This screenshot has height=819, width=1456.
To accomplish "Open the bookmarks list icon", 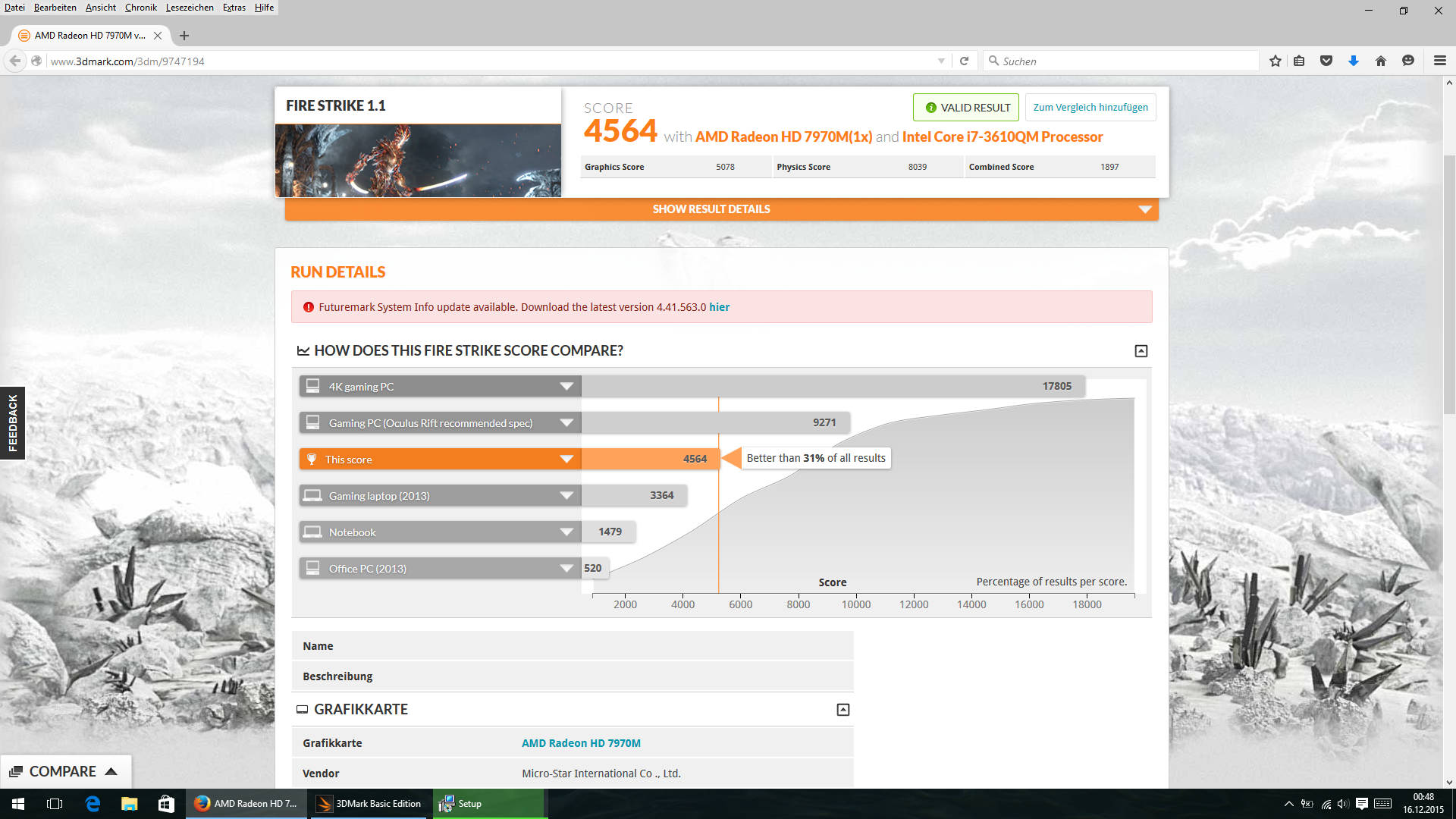I will coord(1299,61).
